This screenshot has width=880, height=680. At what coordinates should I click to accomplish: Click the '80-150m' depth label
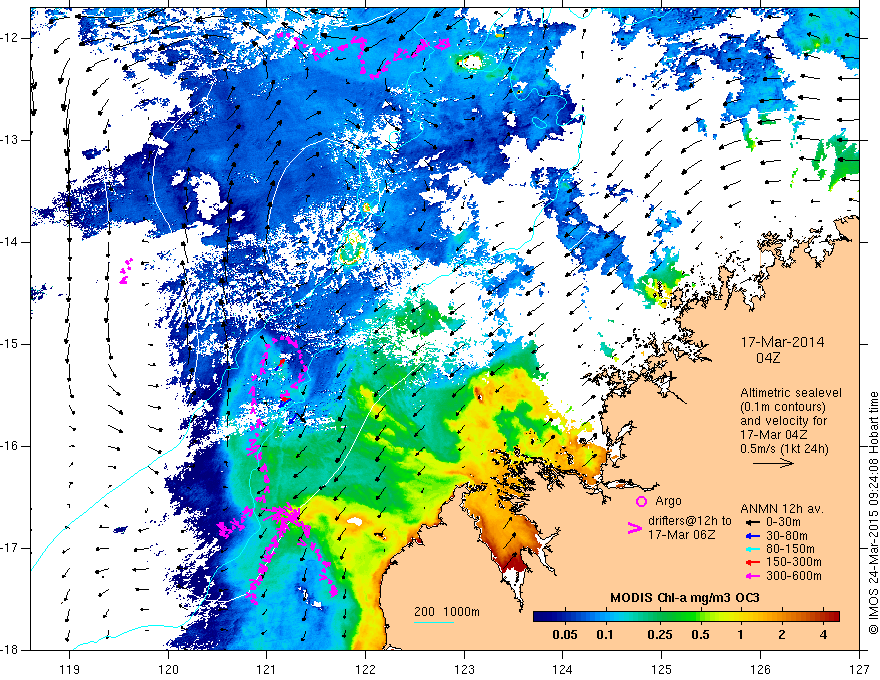[x=790, y=549]
